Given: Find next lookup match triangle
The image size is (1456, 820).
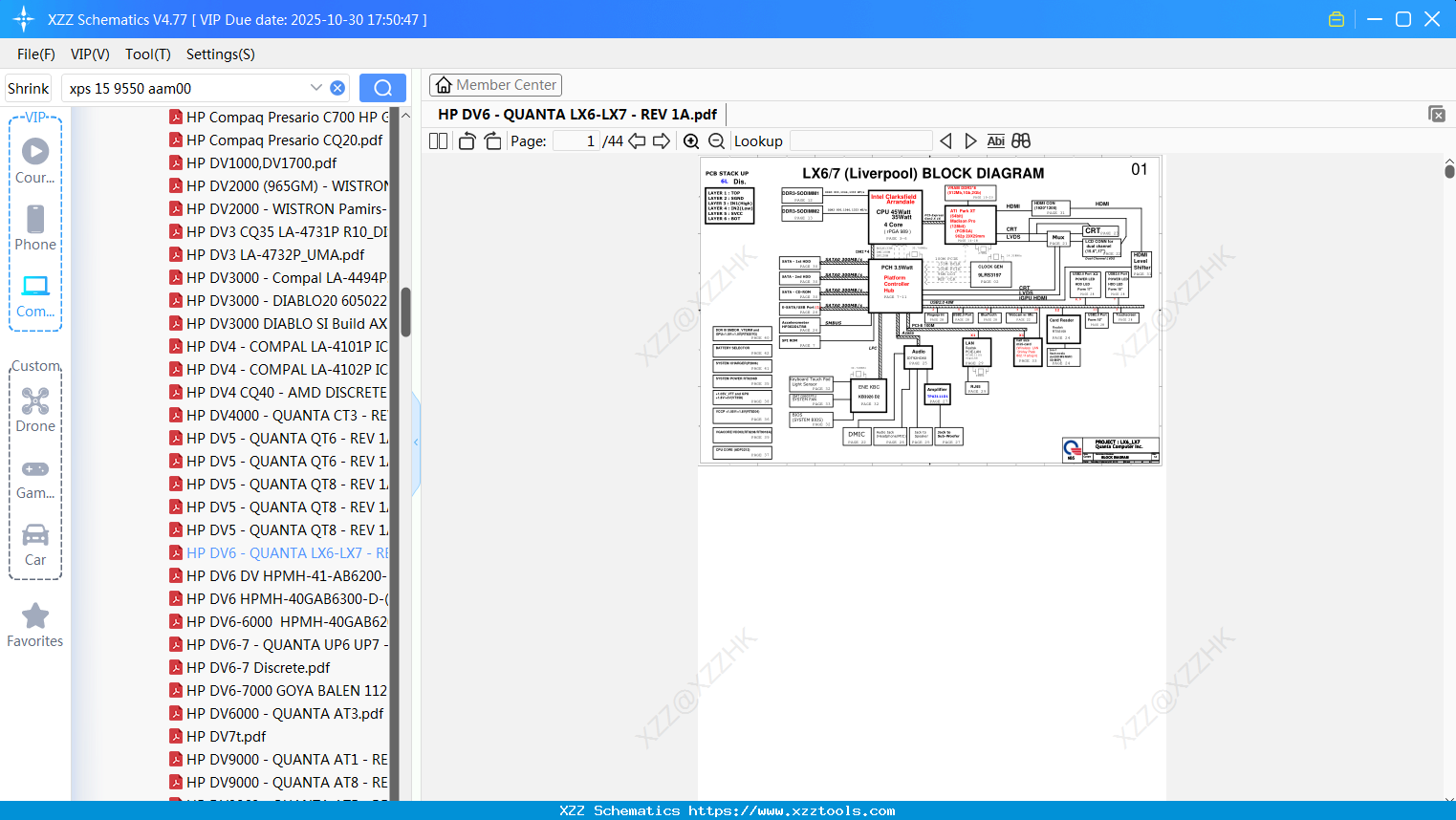Looking at the screenshot, I should click(x=970, y=141).
